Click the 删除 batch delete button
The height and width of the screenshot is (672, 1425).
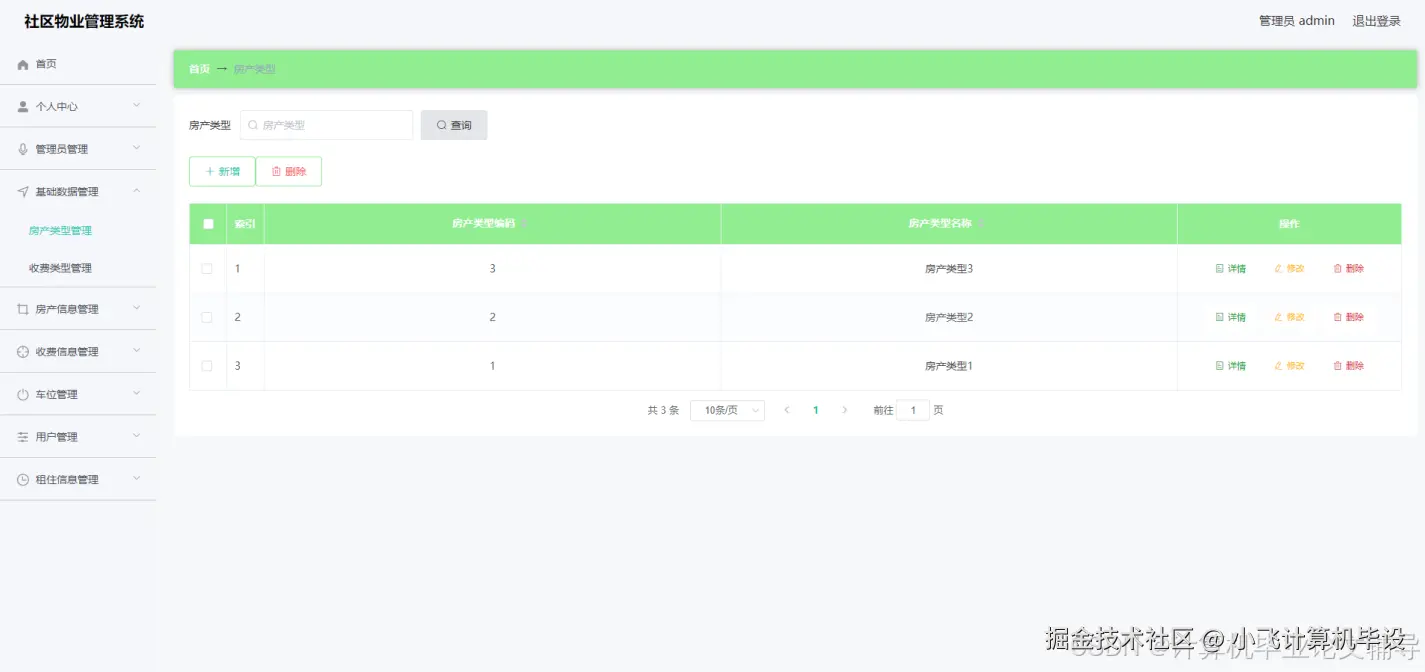tap(289, 171)
